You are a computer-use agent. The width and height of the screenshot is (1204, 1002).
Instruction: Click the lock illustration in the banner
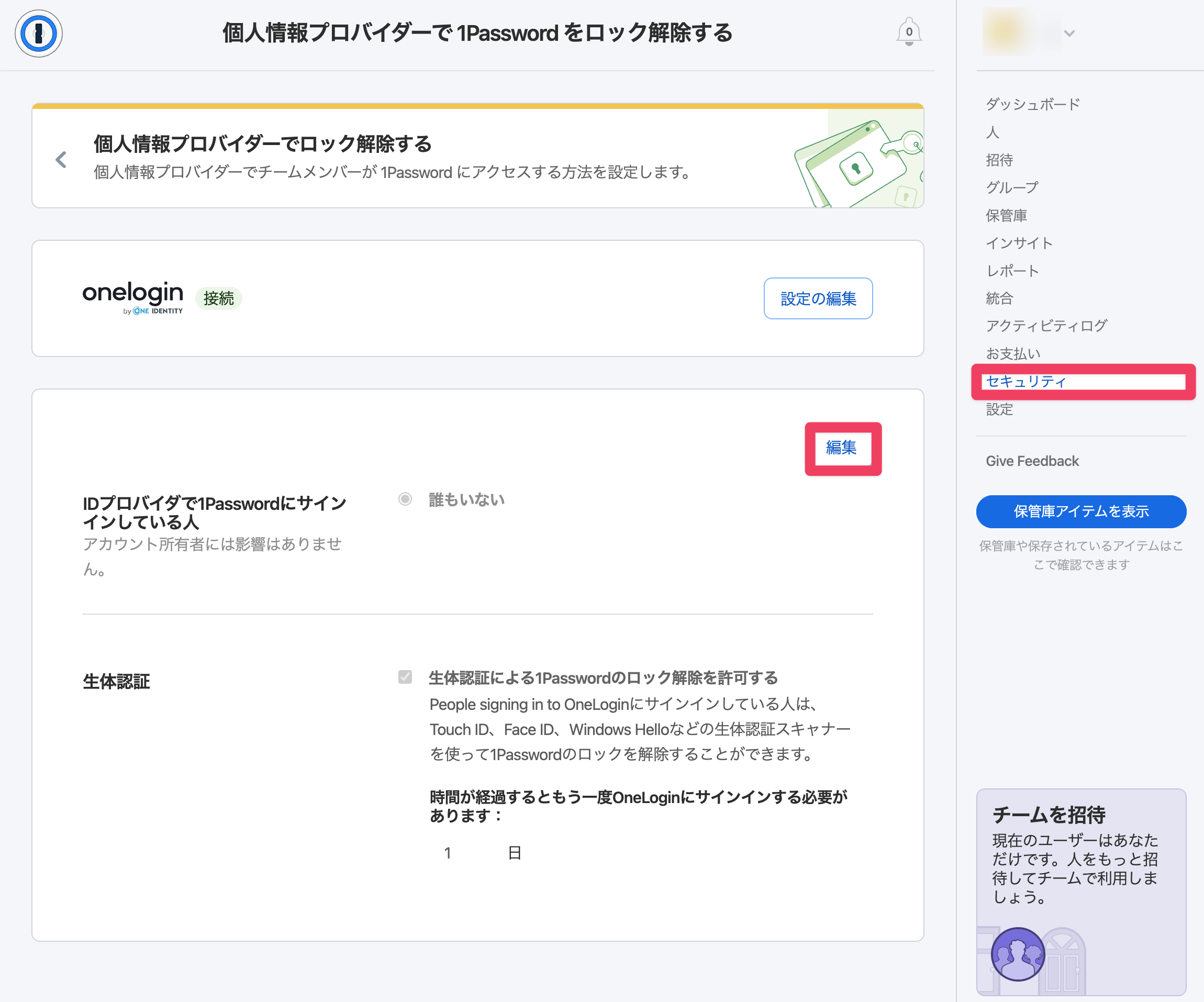tap(859, 159)
